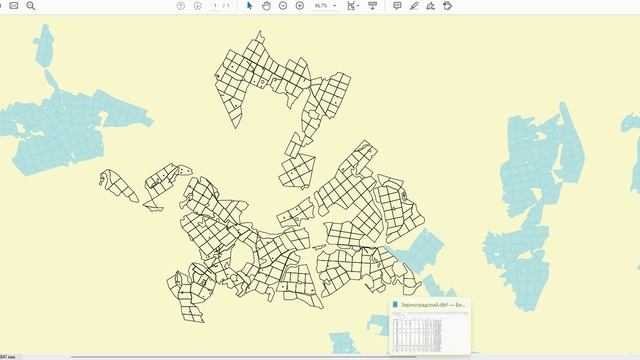
Task: Zoom in with plus button
Action: click(x=300, y=6)
